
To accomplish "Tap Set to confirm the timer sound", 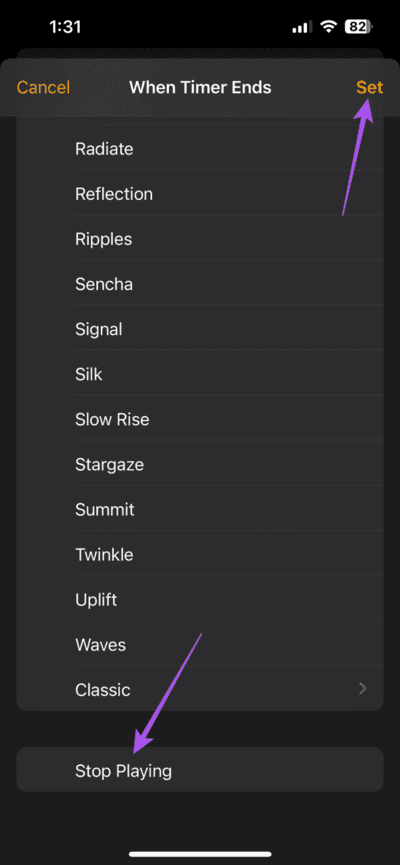I will pos(370,88).
